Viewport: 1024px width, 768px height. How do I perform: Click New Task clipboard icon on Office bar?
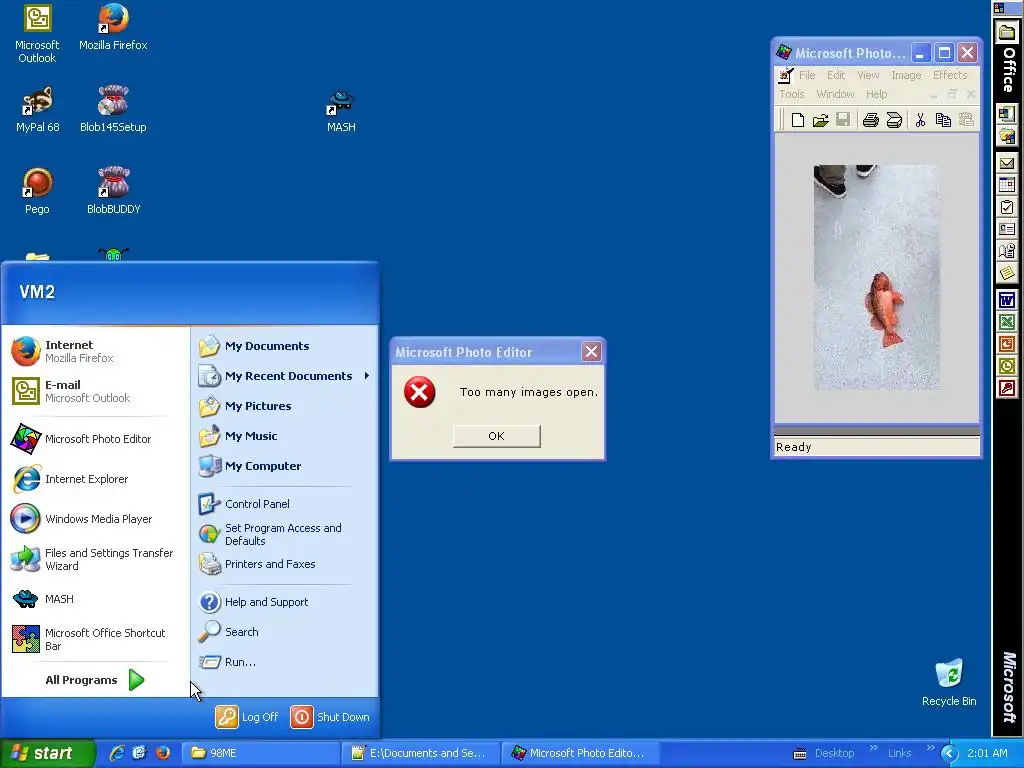coord(1006,208)
